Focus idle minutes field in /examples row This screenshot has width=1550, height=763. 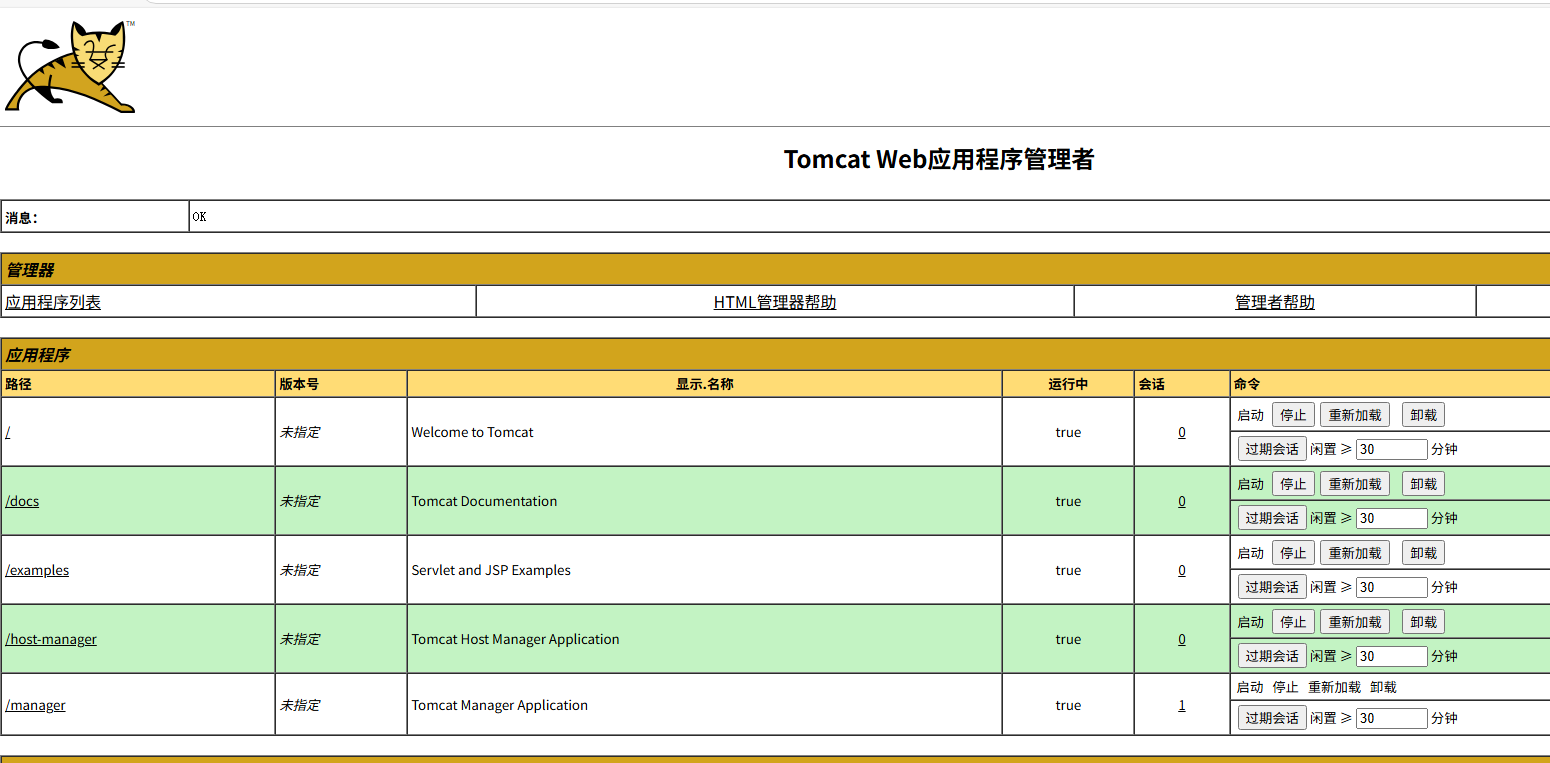[x=1392, y=587]
